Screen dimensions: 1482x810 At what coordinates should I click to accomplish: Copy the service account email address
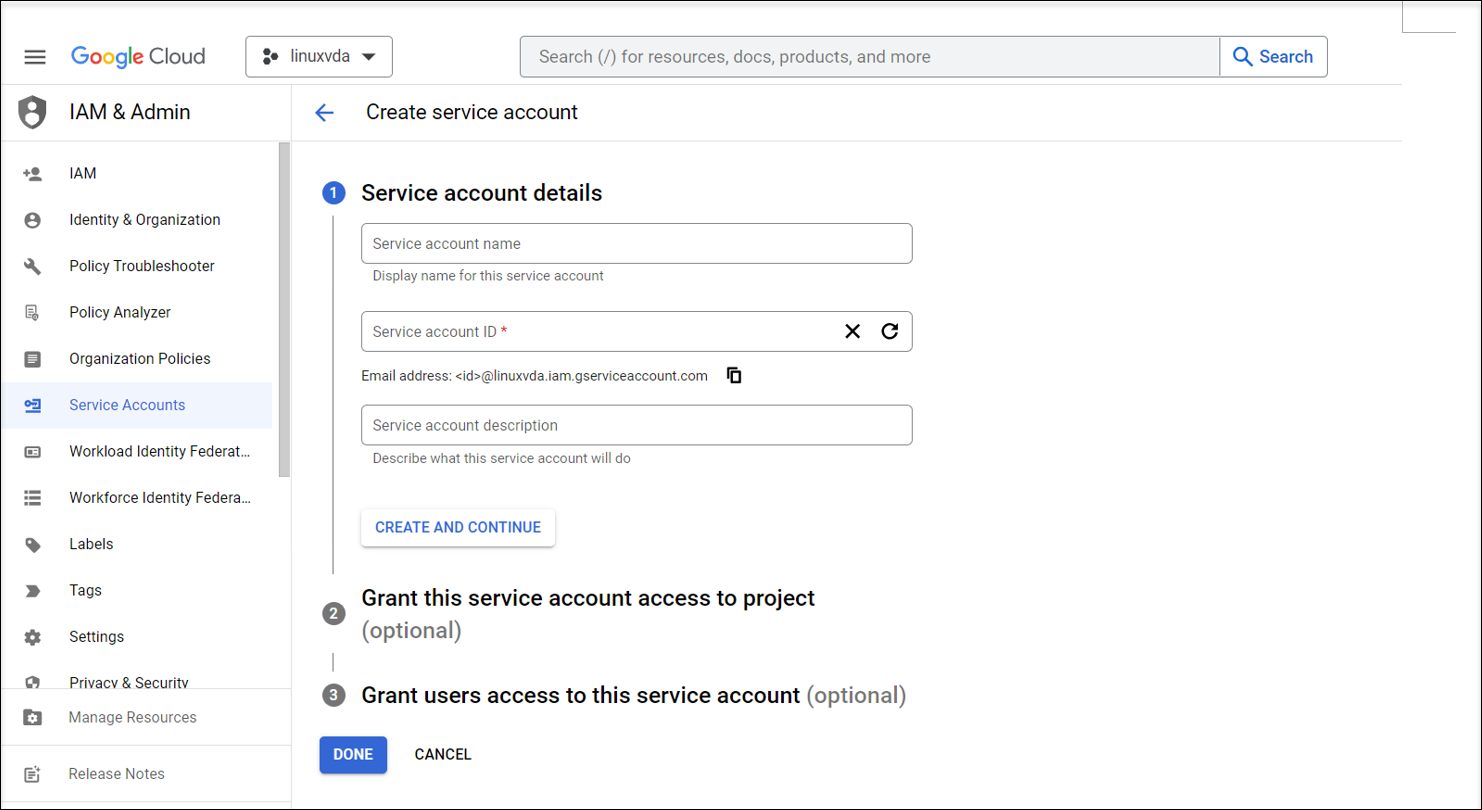point(735,375)
